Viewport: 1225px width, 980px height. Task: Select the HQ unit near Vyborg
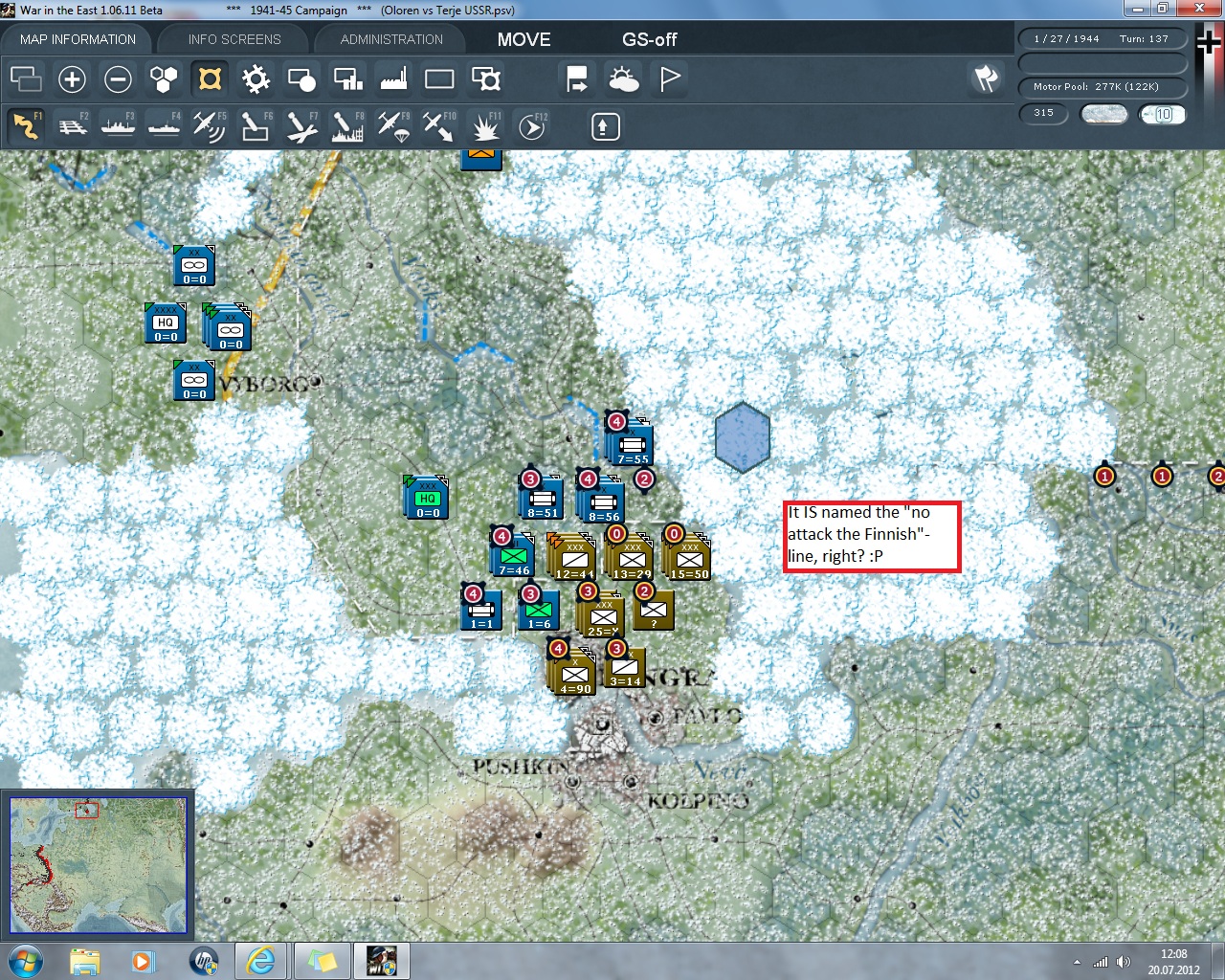point(165,324)
